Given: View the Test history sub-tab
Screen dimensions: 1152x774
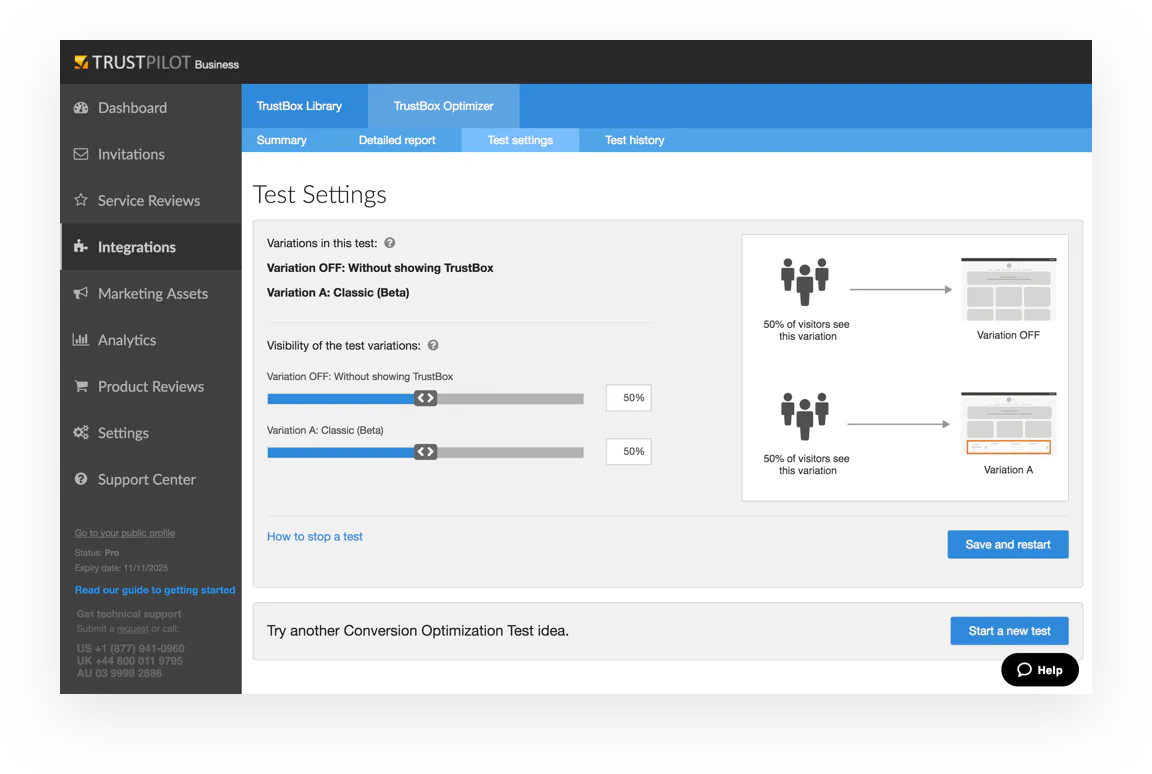Looking at the screenshot, I should [x=635, y=140].
